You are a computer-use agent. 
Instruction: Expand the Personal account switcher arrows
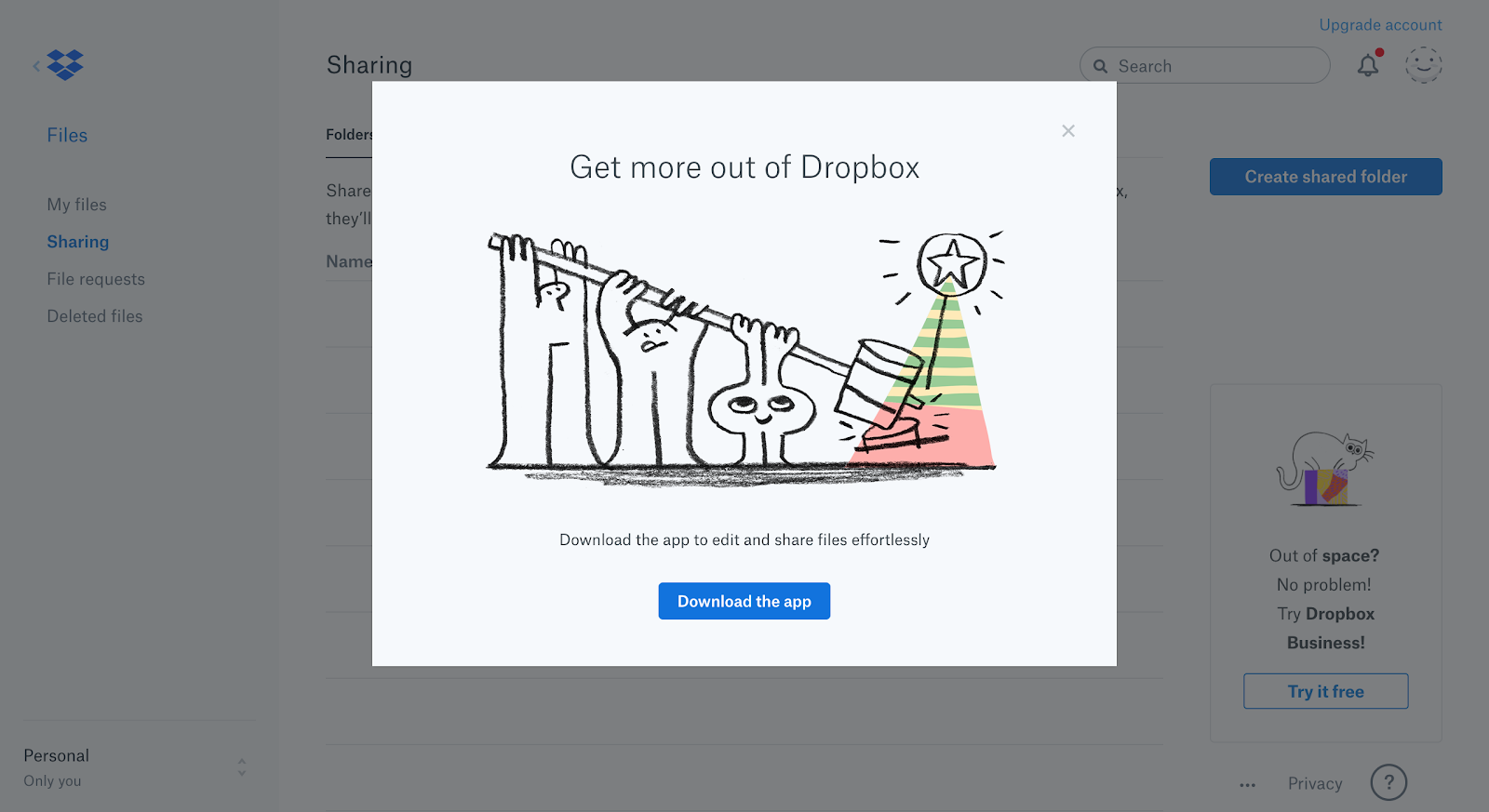pyautogui.click(x=242, y=767)
